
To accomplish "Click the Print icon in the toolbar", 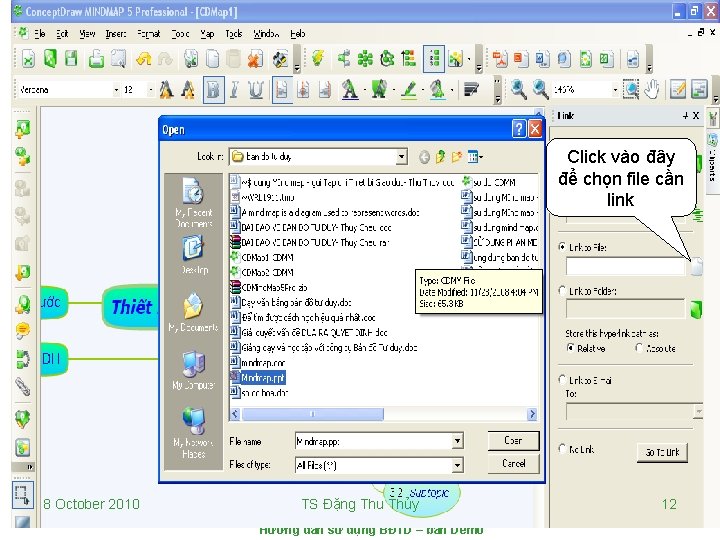I will click(96, 59).
